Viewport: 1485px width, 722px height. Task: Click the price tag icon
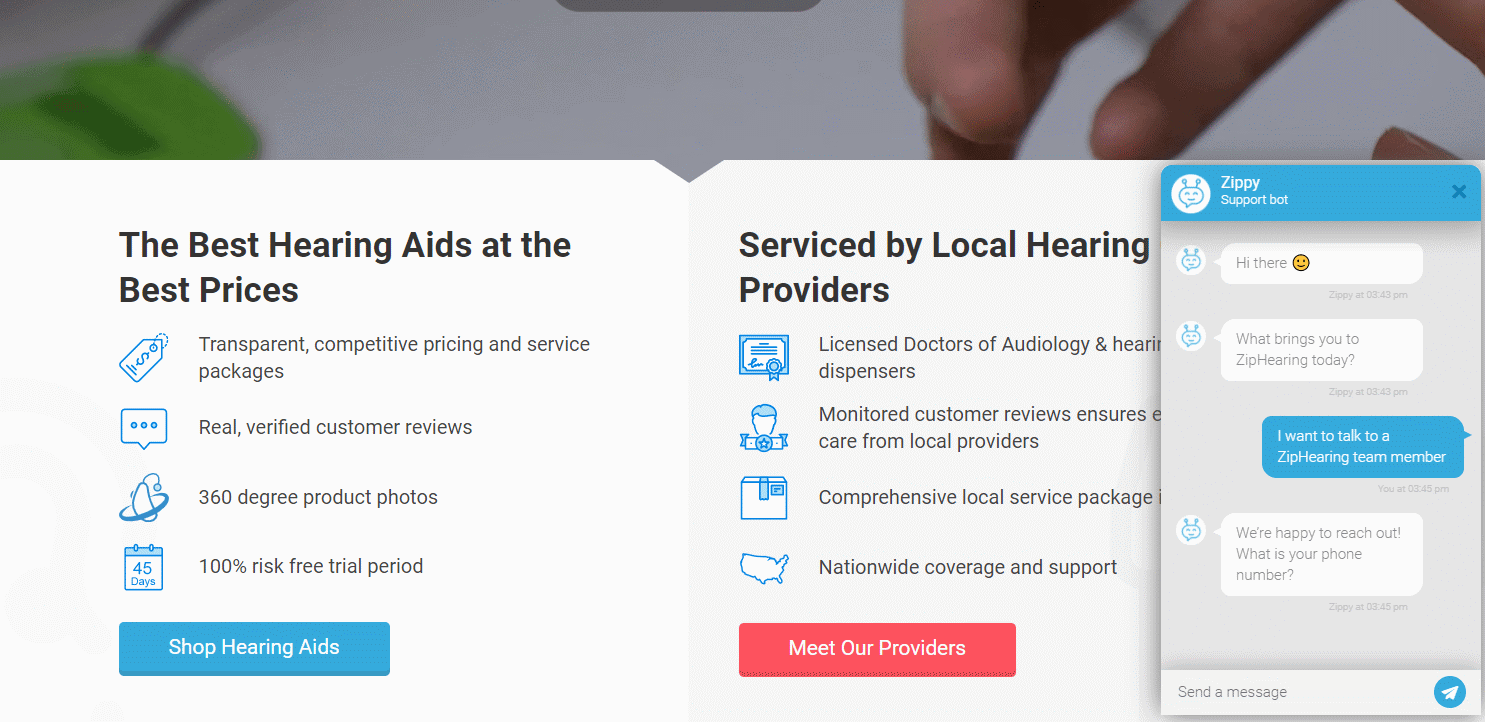pos(144,357)
